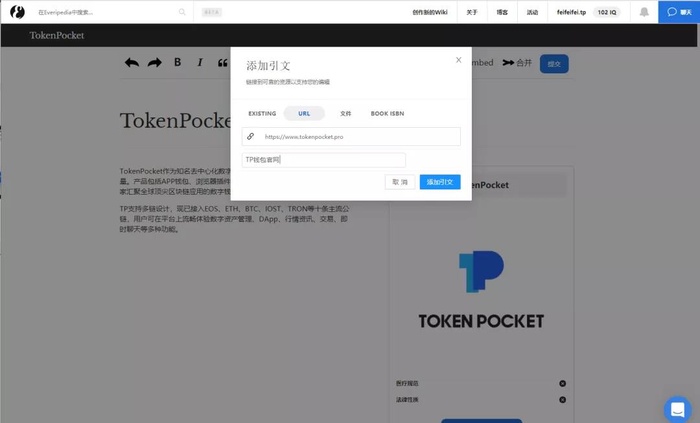Click the Everipedia logo in the header
The width and height of the screenshot is (700, 423).
tap(17, 12)
